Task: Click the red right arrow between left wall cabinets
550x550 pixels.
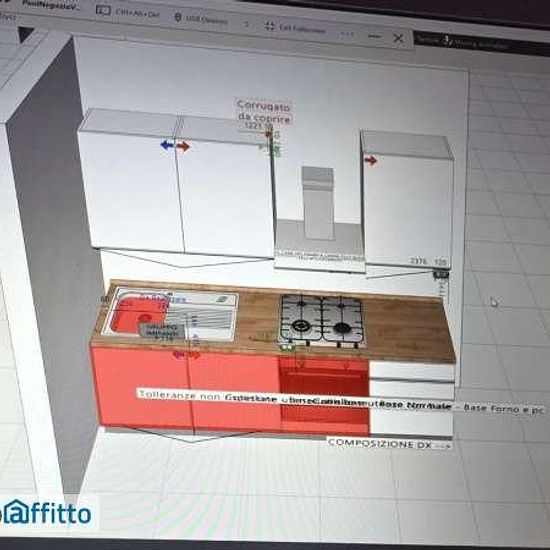Action: 183,146
